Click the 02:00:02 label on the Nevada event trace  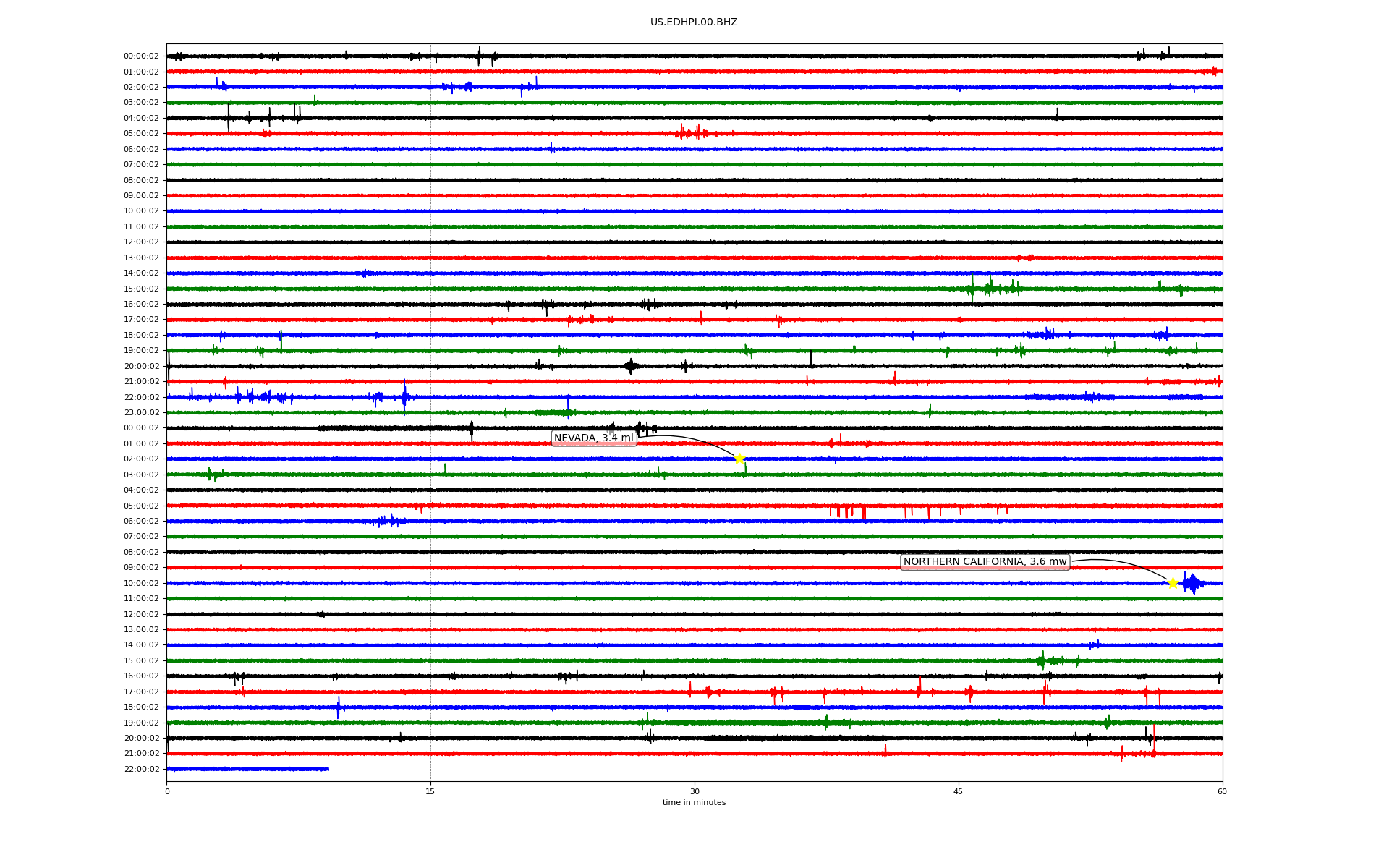pyautogui.click(x=141, y=459)
